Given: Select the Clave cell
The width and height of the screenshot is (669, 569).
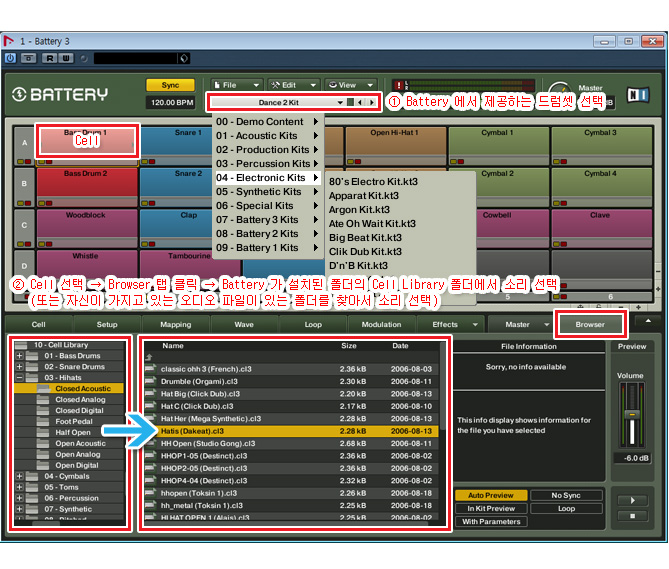Looking at the screenshot, I should pyautogui.click(x=602, y=228).
